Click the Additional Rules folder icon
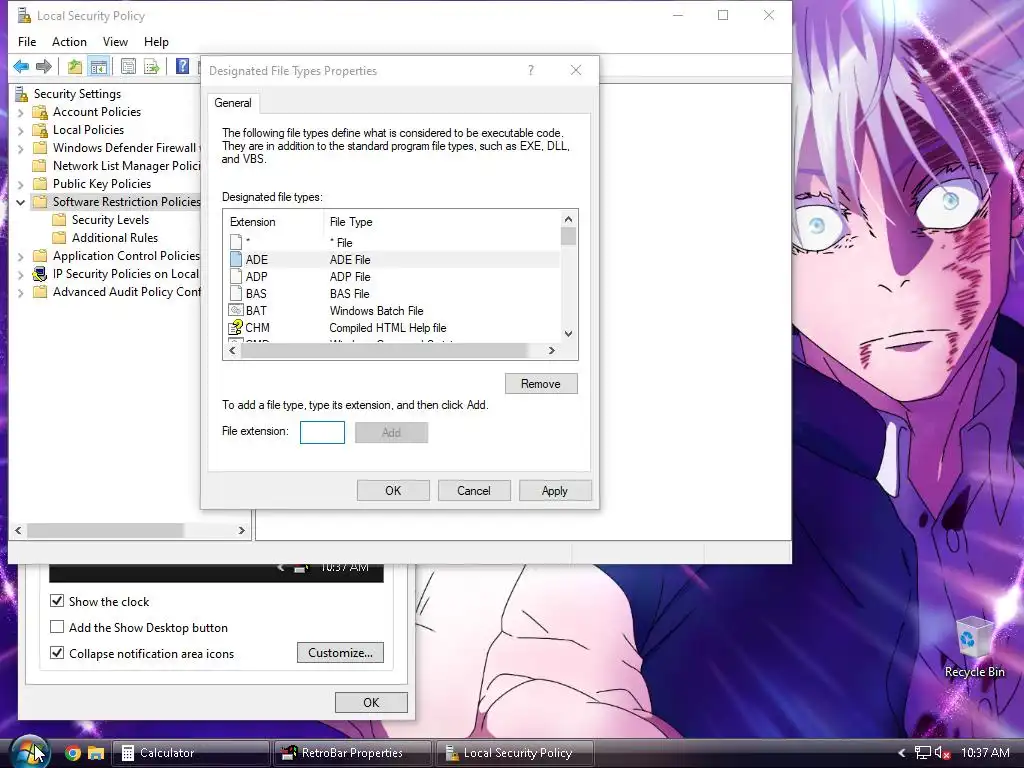 click(59, 238)
